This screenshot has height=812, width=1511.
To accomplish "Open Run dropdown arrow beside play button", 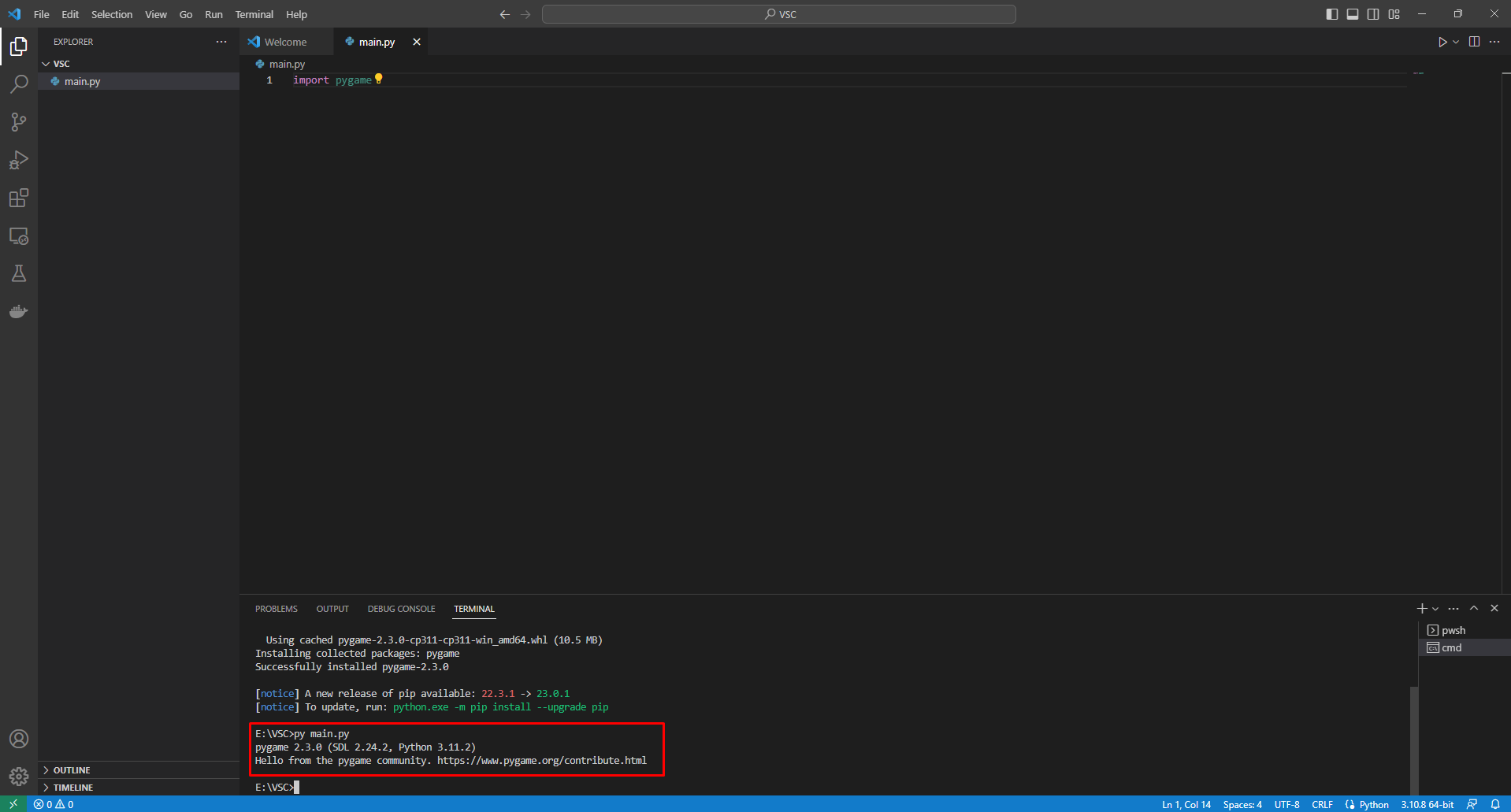I will point(1456,42).
